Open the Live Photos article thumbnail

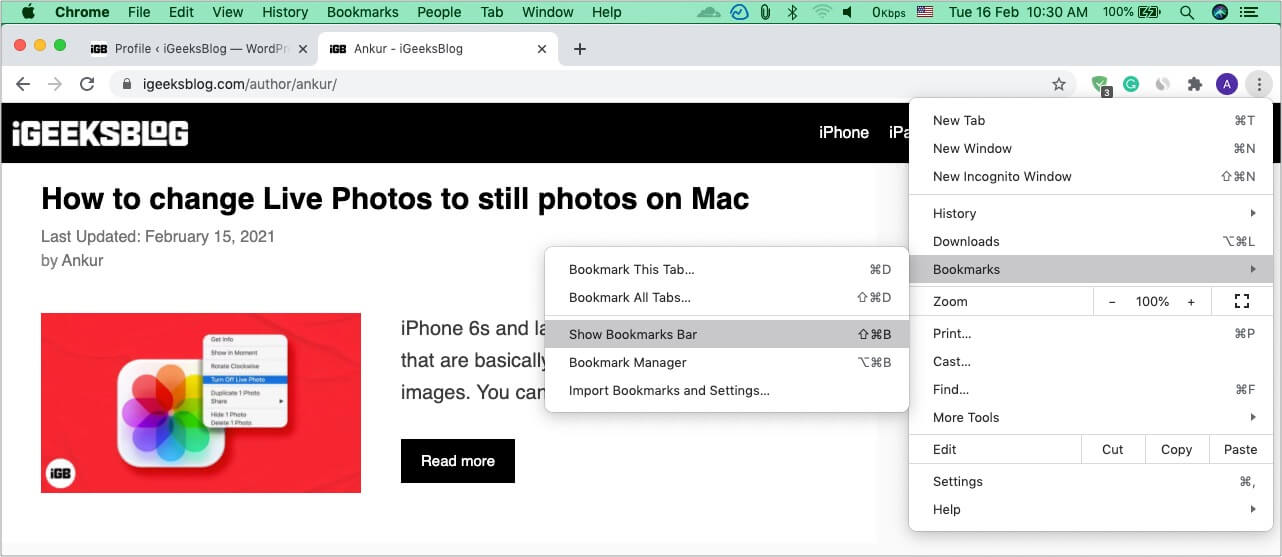201,403
